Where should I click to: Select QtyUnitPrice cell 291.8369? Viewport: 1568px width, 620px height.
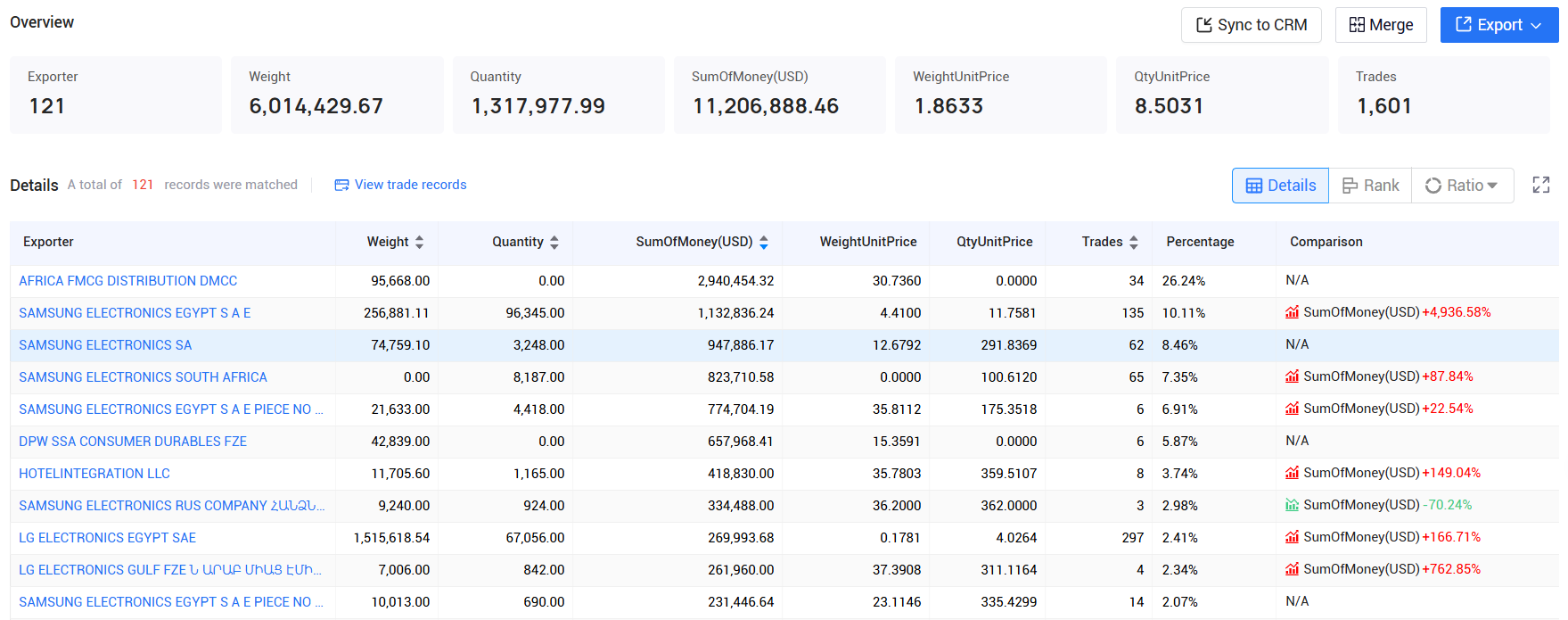[1009, 345]
